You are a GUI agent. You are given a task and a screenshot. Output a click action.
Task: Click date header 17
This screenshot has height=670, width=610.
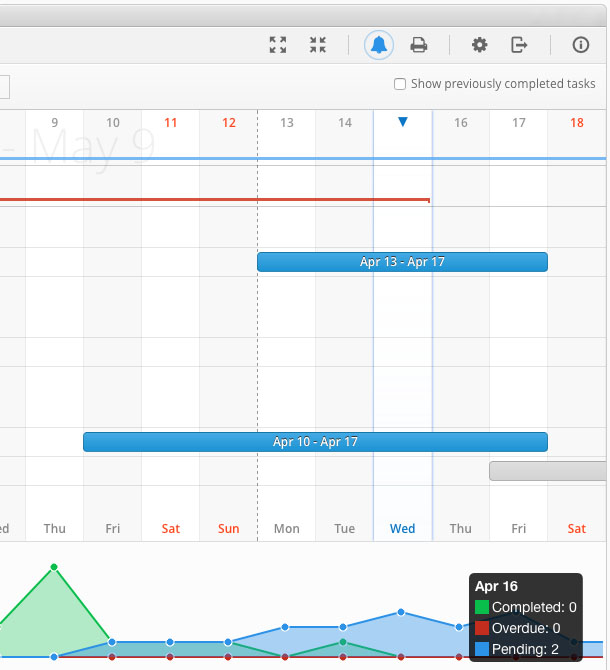(x=519, y=123)
